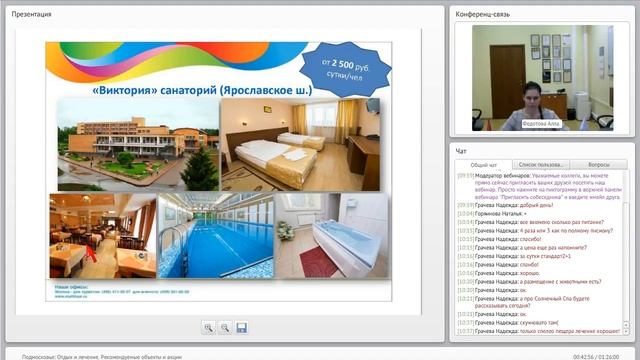Click message а размещение с животными есть?
This screenshot has width=640, height=360.
529,282
